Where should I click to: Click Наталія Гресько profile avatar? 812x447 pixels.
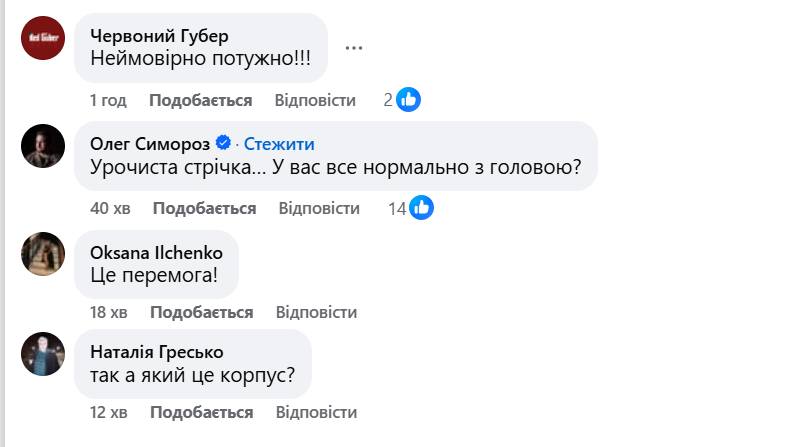pos(43,354)
